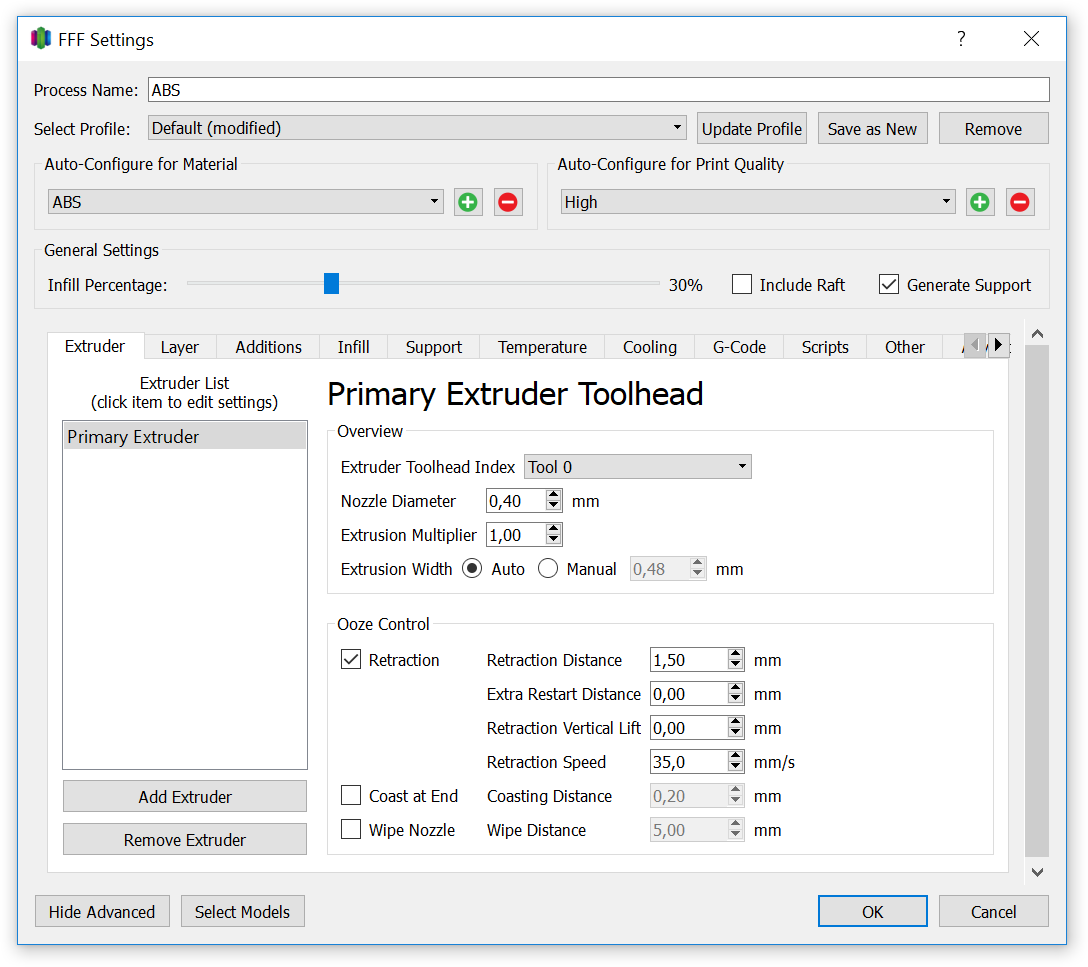This screenshot has height=967, width=1088.
Task: Enable Coast at End option
Action: [351, 795]
